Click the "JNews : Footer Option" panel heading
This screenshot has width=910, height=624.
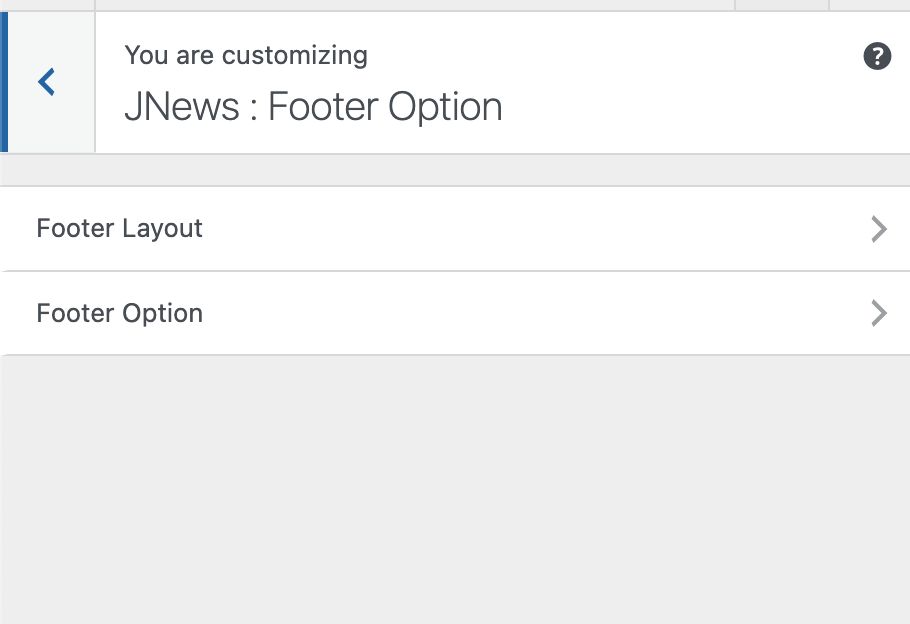click(313, 107)
